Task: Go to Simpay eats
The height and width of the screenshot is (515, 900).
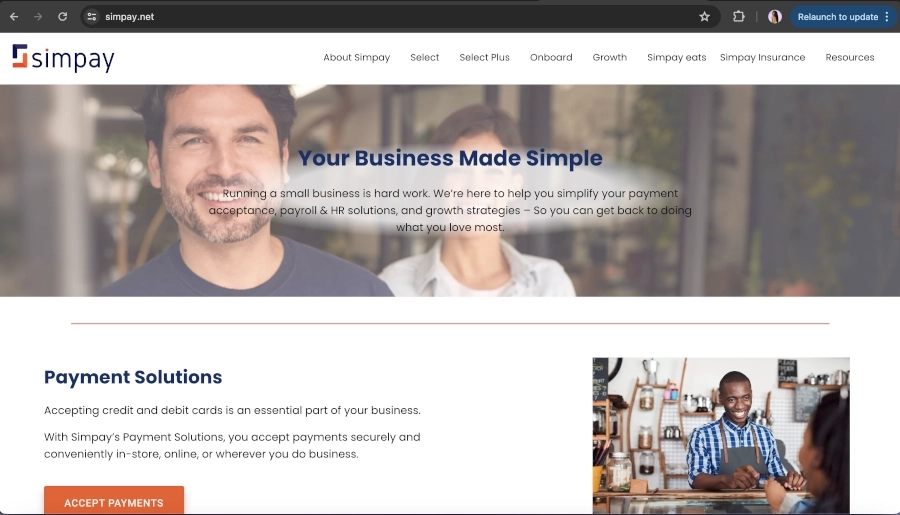Action: click(x=676, y=57)
